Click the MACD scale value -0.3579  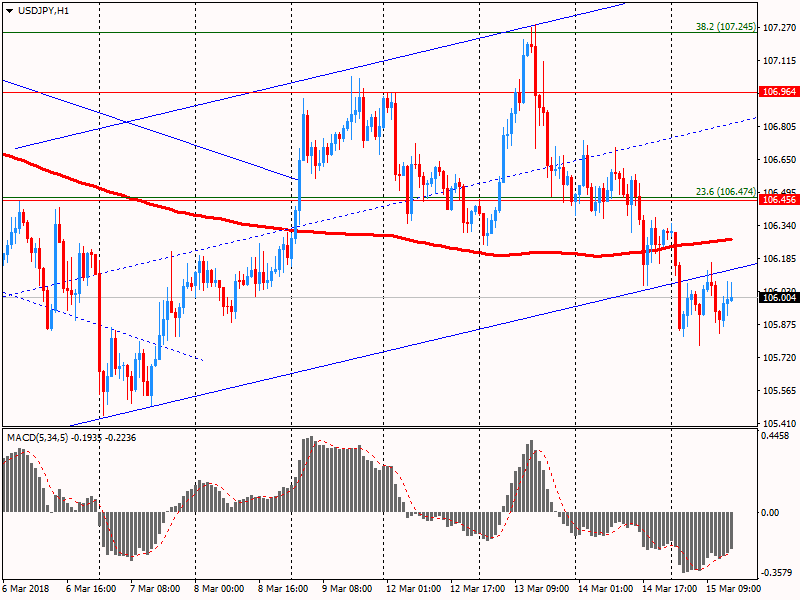coord(776,573)
